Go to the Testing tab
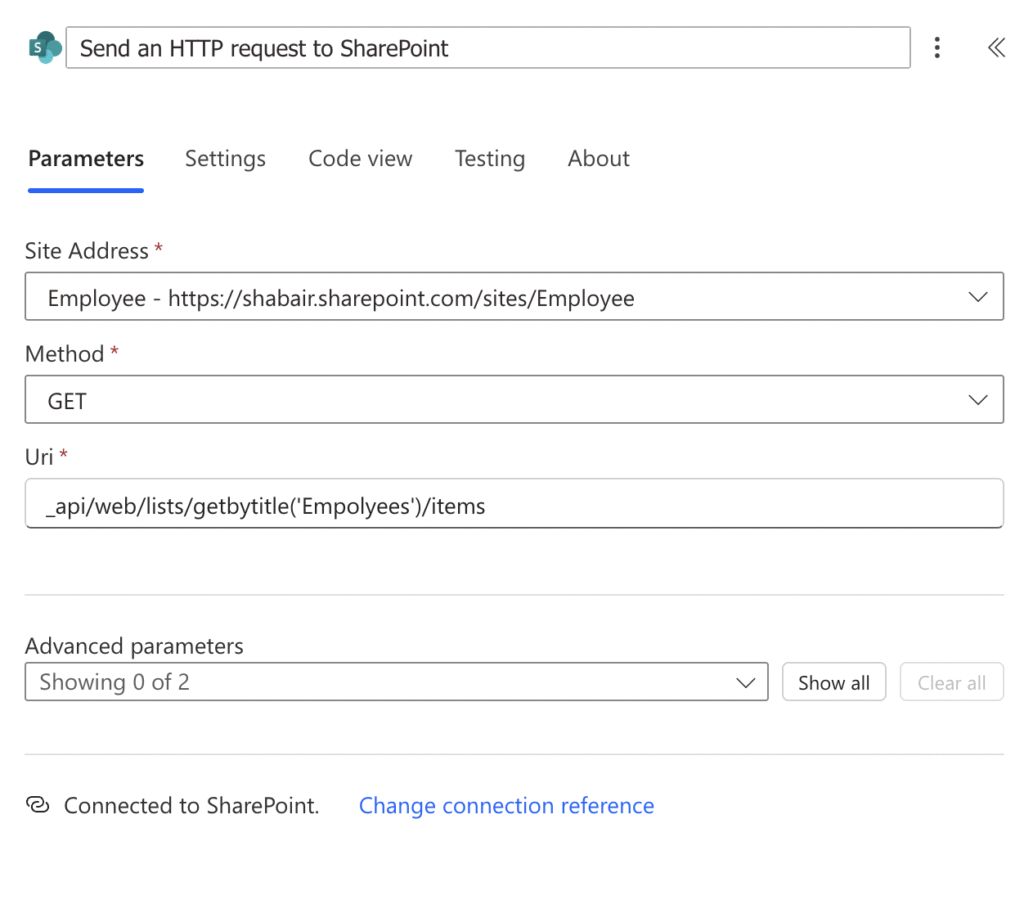This screenshot has width=1024, height=900. coord(489,158)
